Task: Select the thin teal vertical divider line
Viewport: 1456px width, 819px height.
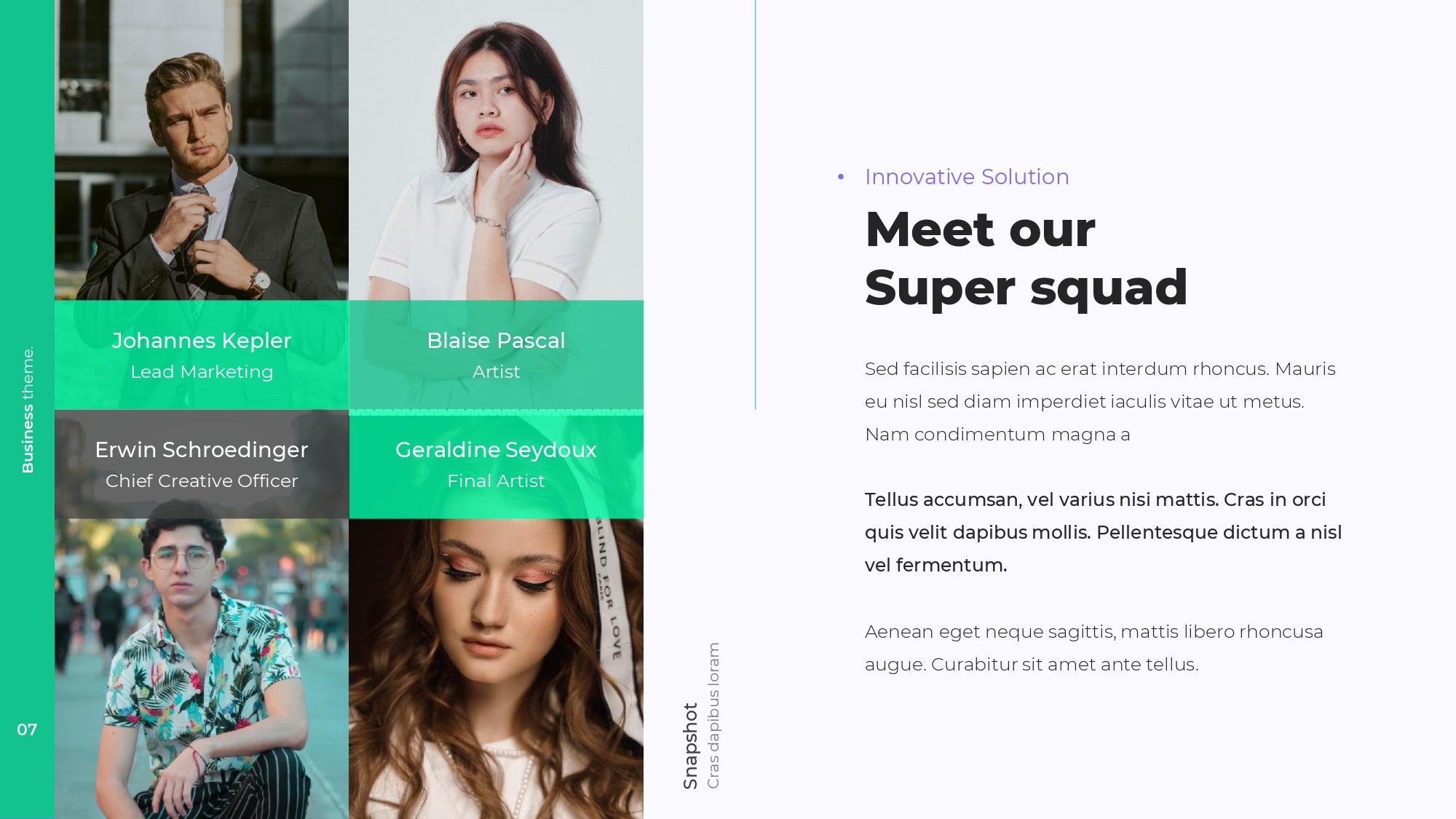Action: click(755, 205)
